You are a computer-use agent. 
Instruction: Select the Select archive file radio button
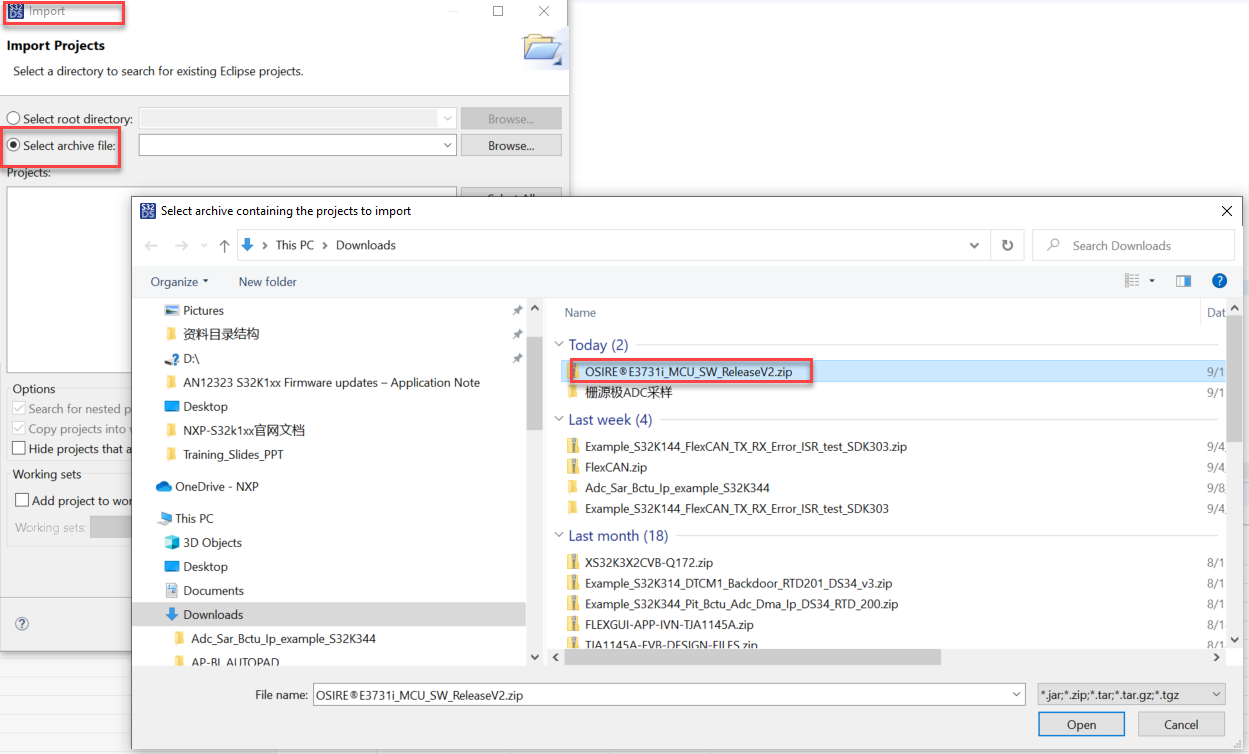tap(14, 145)
